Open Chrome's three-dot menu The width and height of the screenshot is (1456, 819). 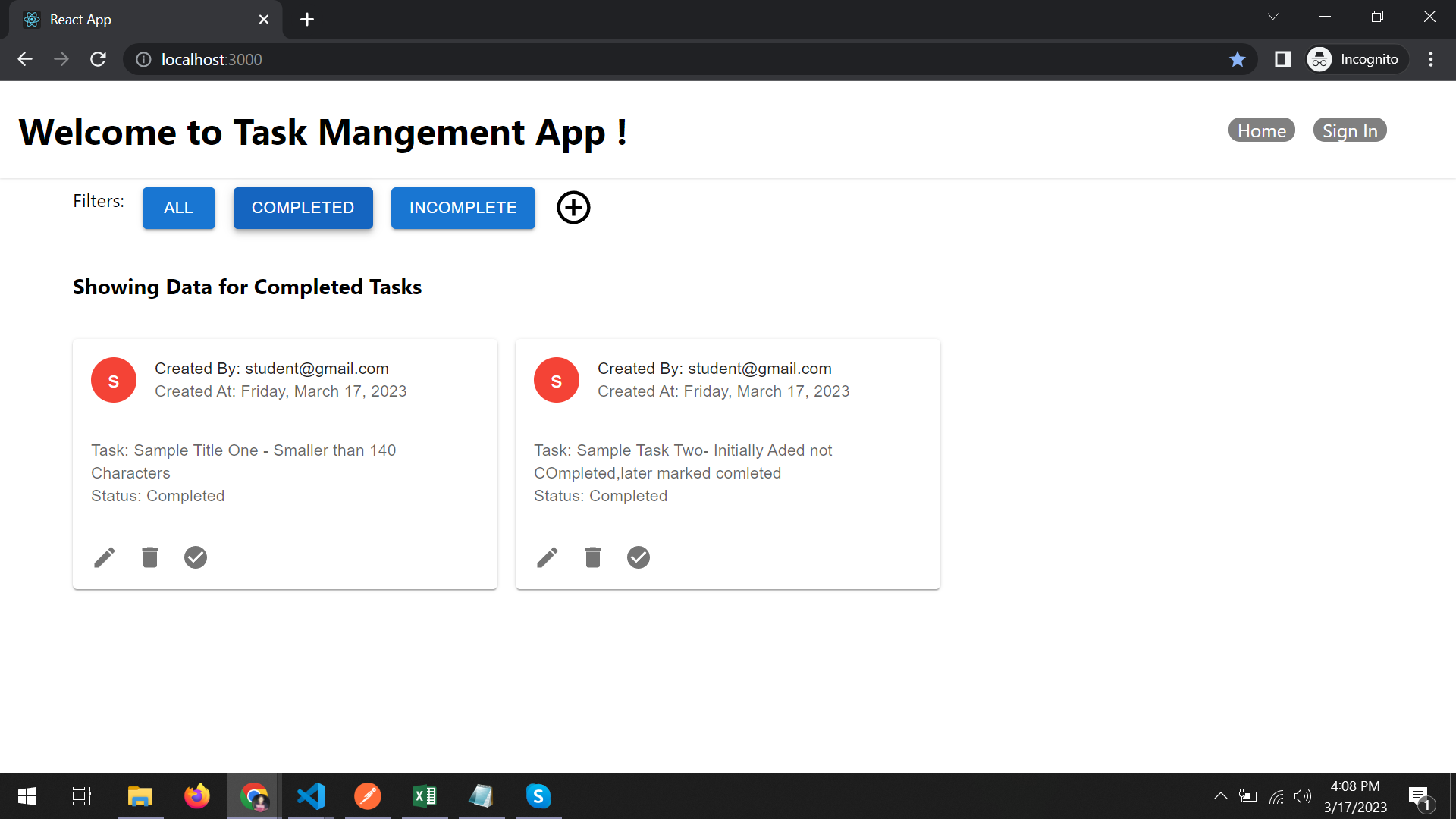pyautogui.click(x=1432, y=59)
